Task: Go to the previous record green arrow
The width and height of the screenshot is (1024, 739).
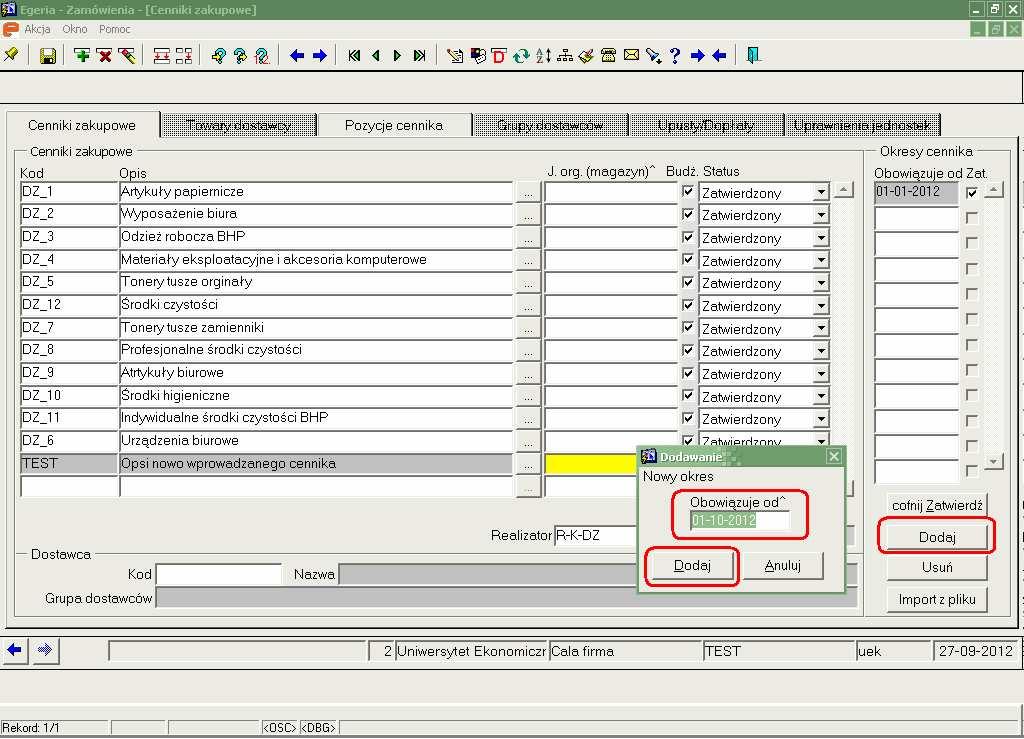Action: pos(376,55)
